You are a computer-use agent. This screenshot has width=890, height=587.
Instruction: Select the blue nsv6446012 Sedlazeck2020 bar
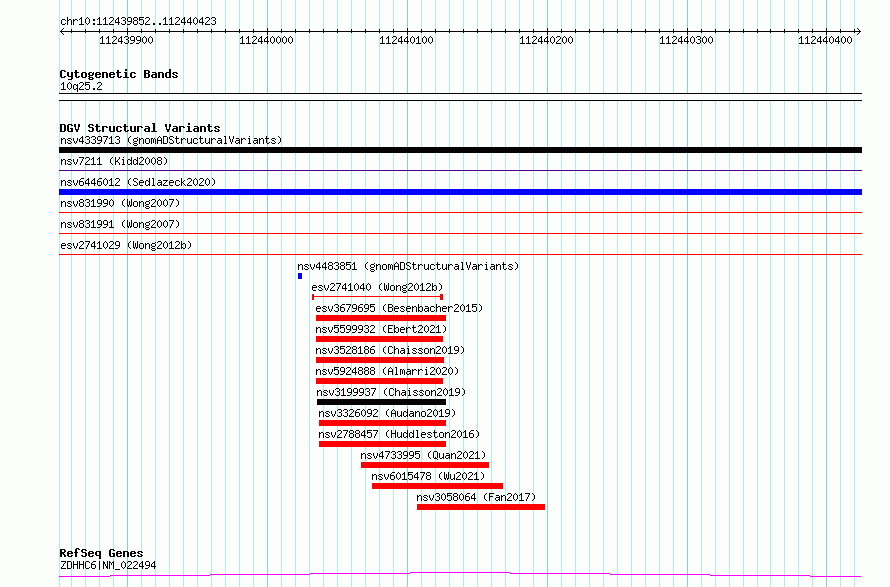460,192
